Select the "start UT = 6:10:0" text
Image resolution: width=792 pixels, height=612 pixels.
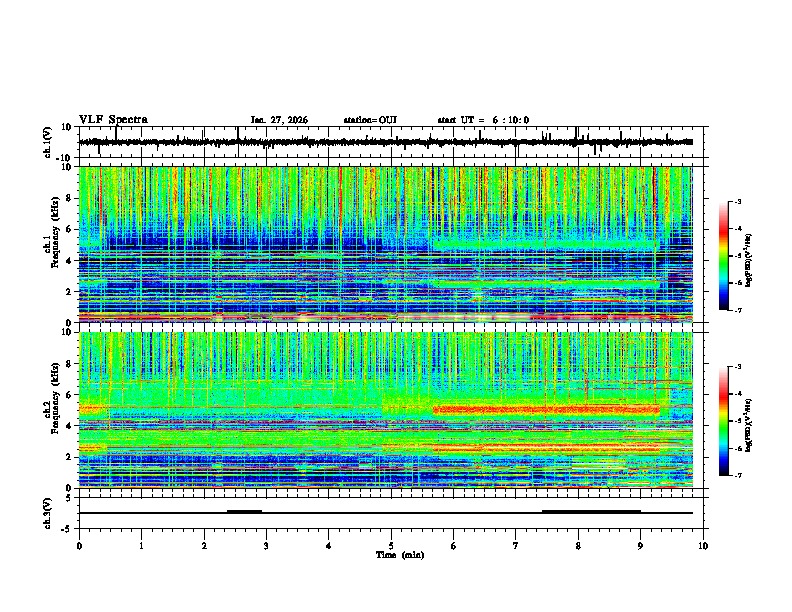coord(483,120)
